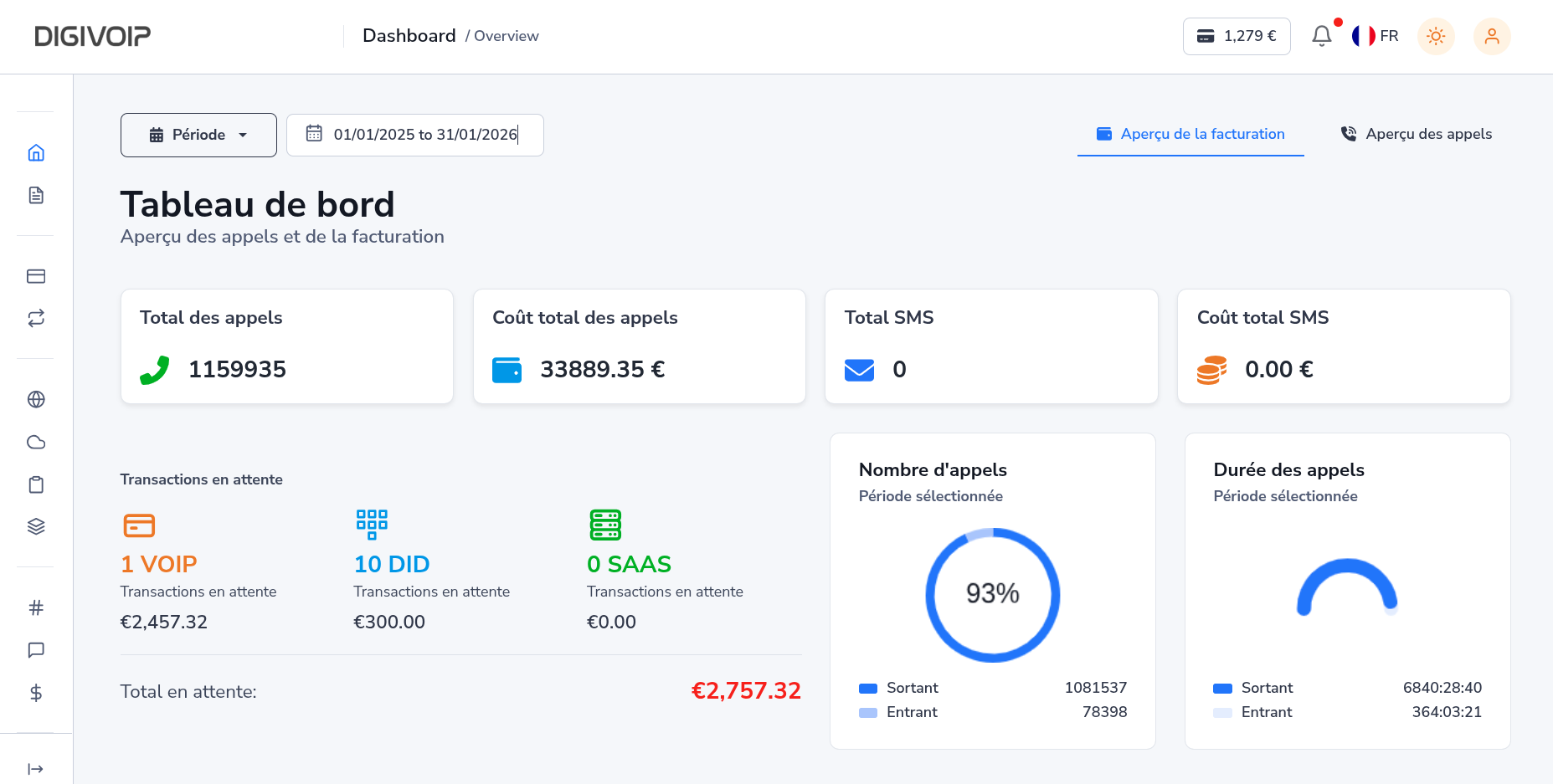Click the 93% calls donut chart
This screenshot has width=1553, height=784.
click(x=993, y=595)
